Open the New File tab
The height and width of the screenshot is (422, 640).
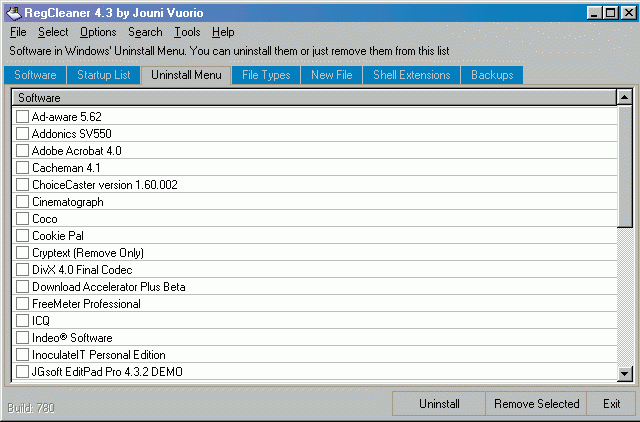(x=331, y=75)
